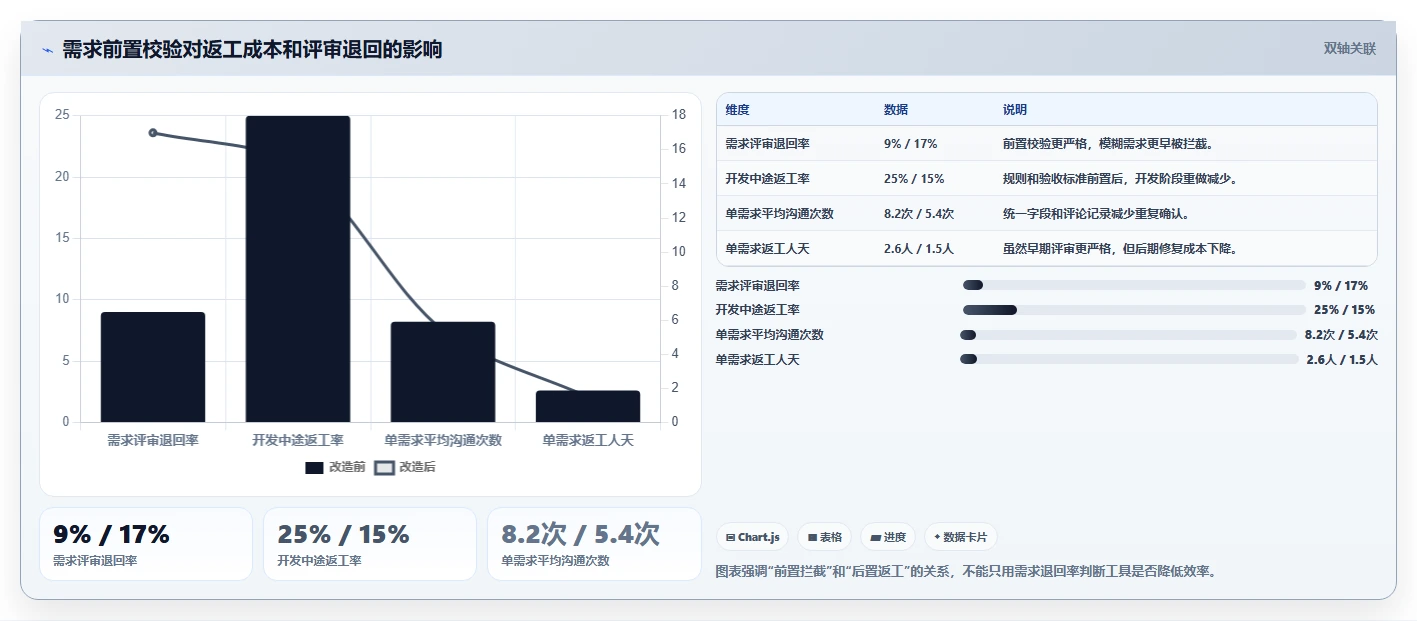This screenshot has height=621, width=1417.
Task: Open the 9% / 17% 需求评审退回率 stat card
Action: click(146, 544)
